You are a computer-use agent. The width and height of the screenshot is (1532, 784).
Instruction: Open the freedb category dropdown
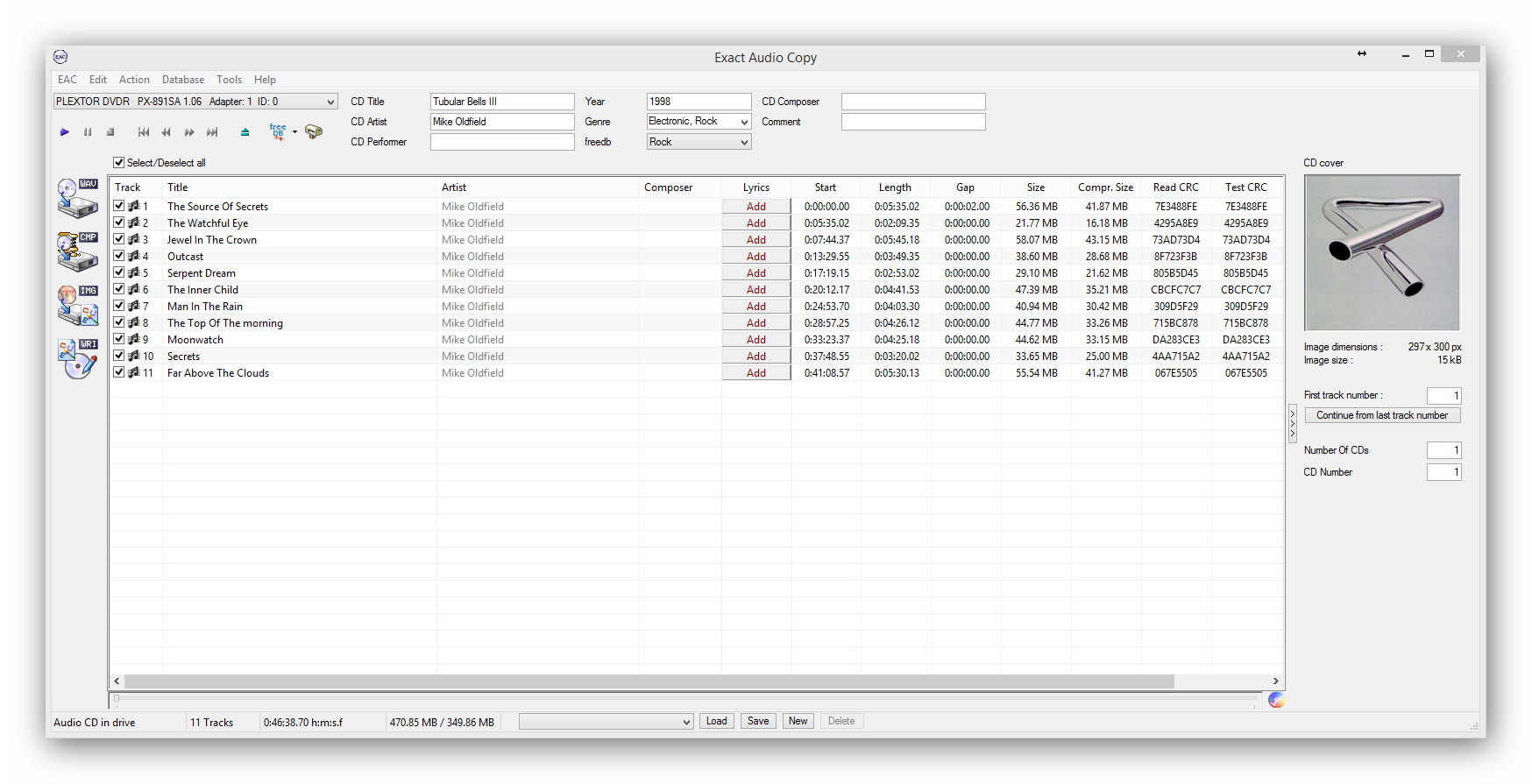click(744, 142)
